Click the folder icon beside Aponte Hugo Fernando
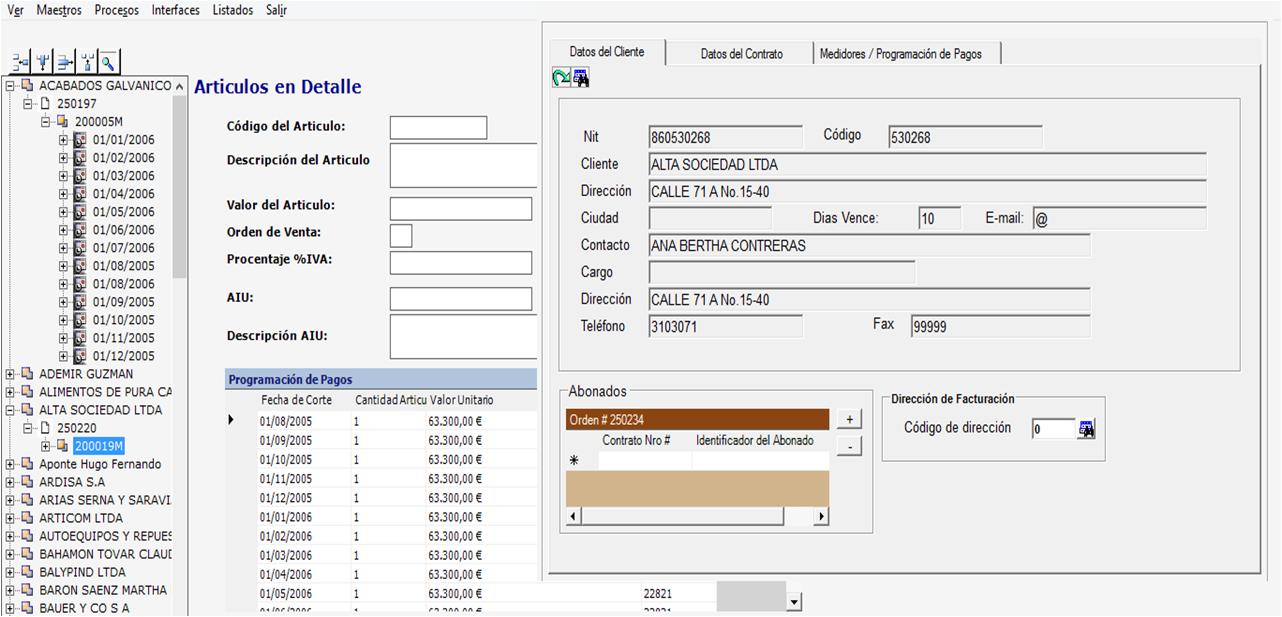Screen dimensions: 1282x617 click(x=27, y=464)
